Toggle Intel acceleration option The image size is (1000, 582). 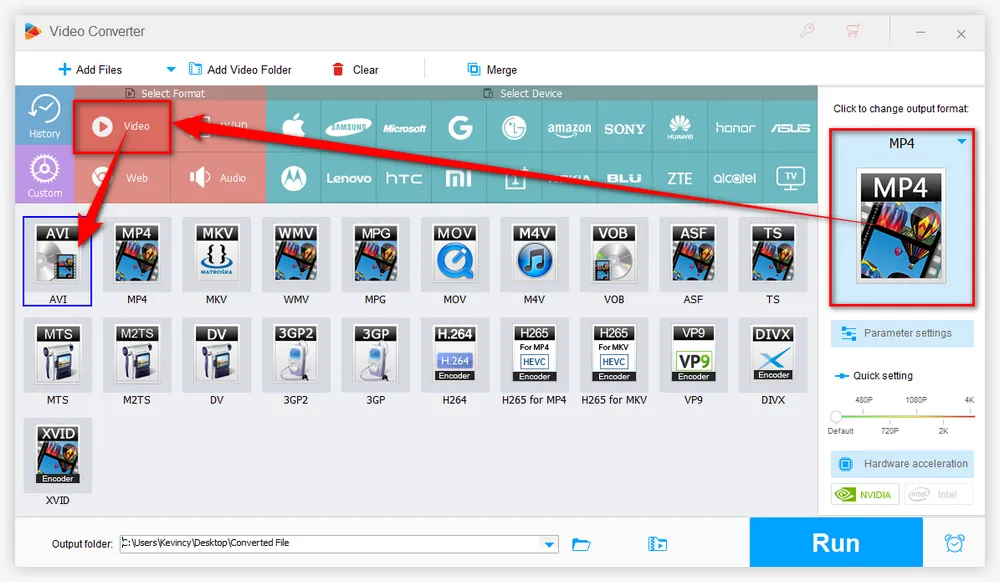click(x=939, y=494)
